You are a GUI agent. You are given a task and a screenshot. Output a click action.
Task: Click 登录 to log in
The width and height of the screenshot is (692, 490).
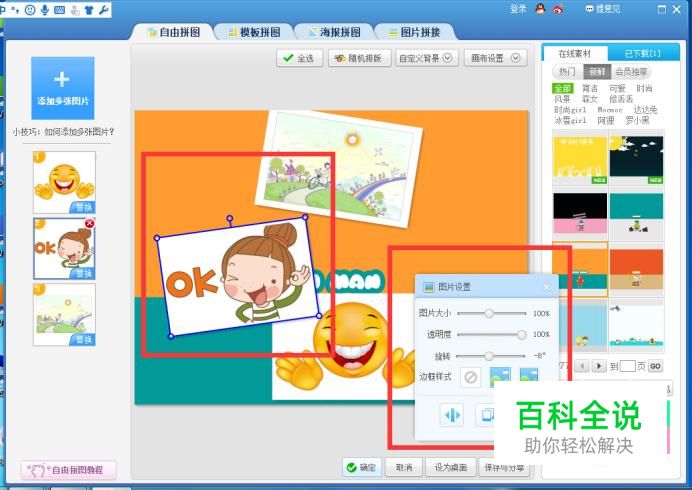(518, 9)
